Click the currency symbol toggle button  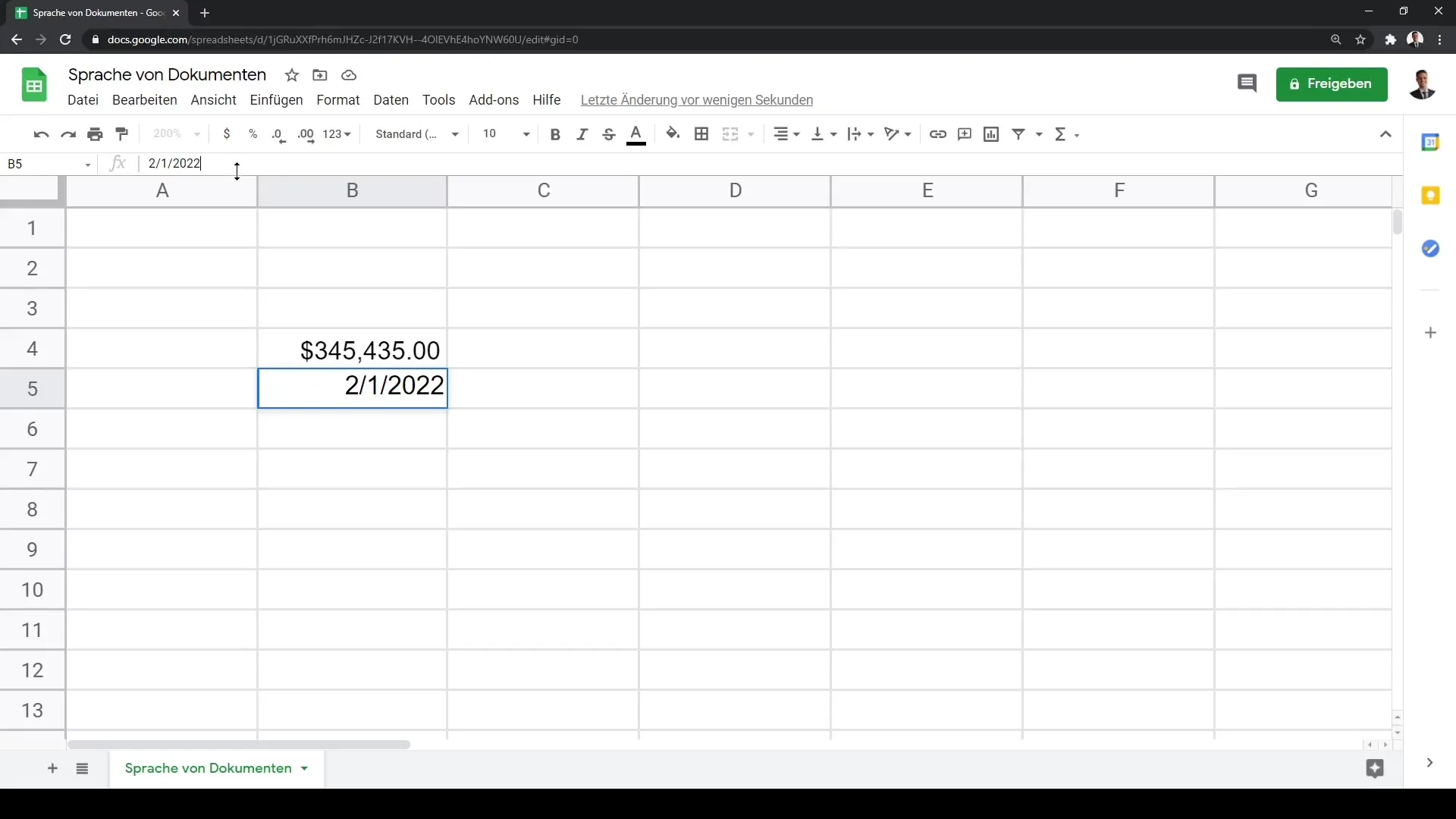point(226,133)
